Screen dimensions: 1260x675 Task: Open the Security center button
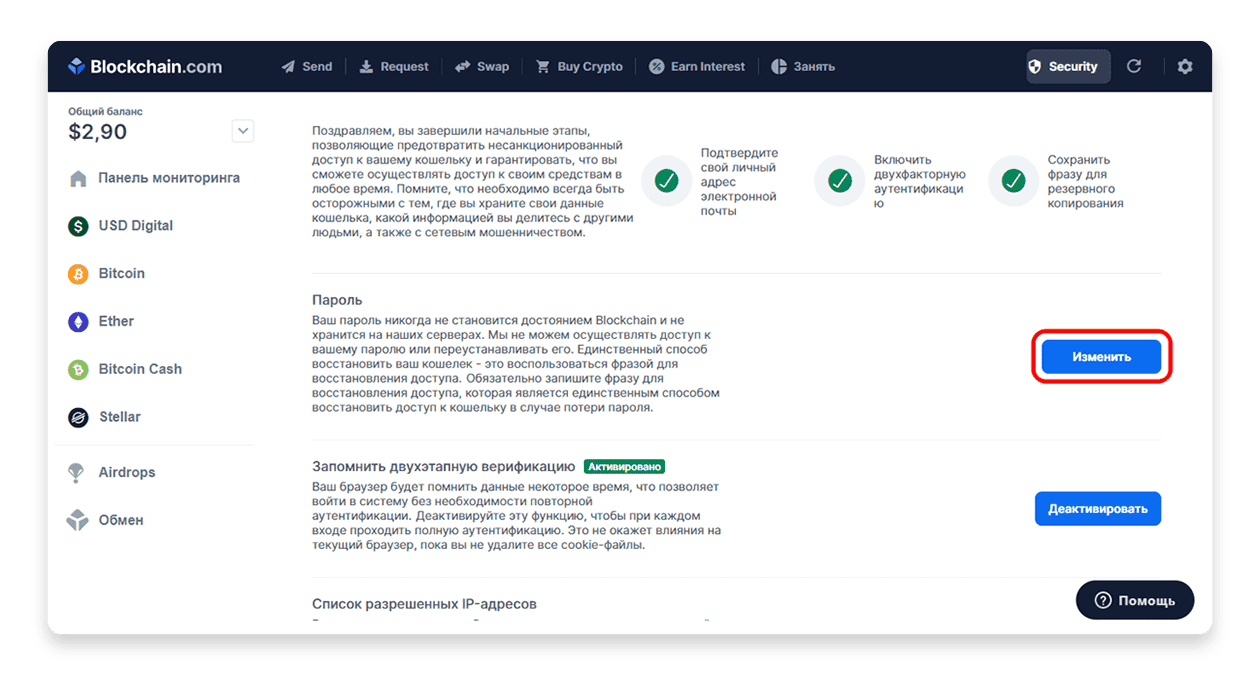coord(1068,67)
